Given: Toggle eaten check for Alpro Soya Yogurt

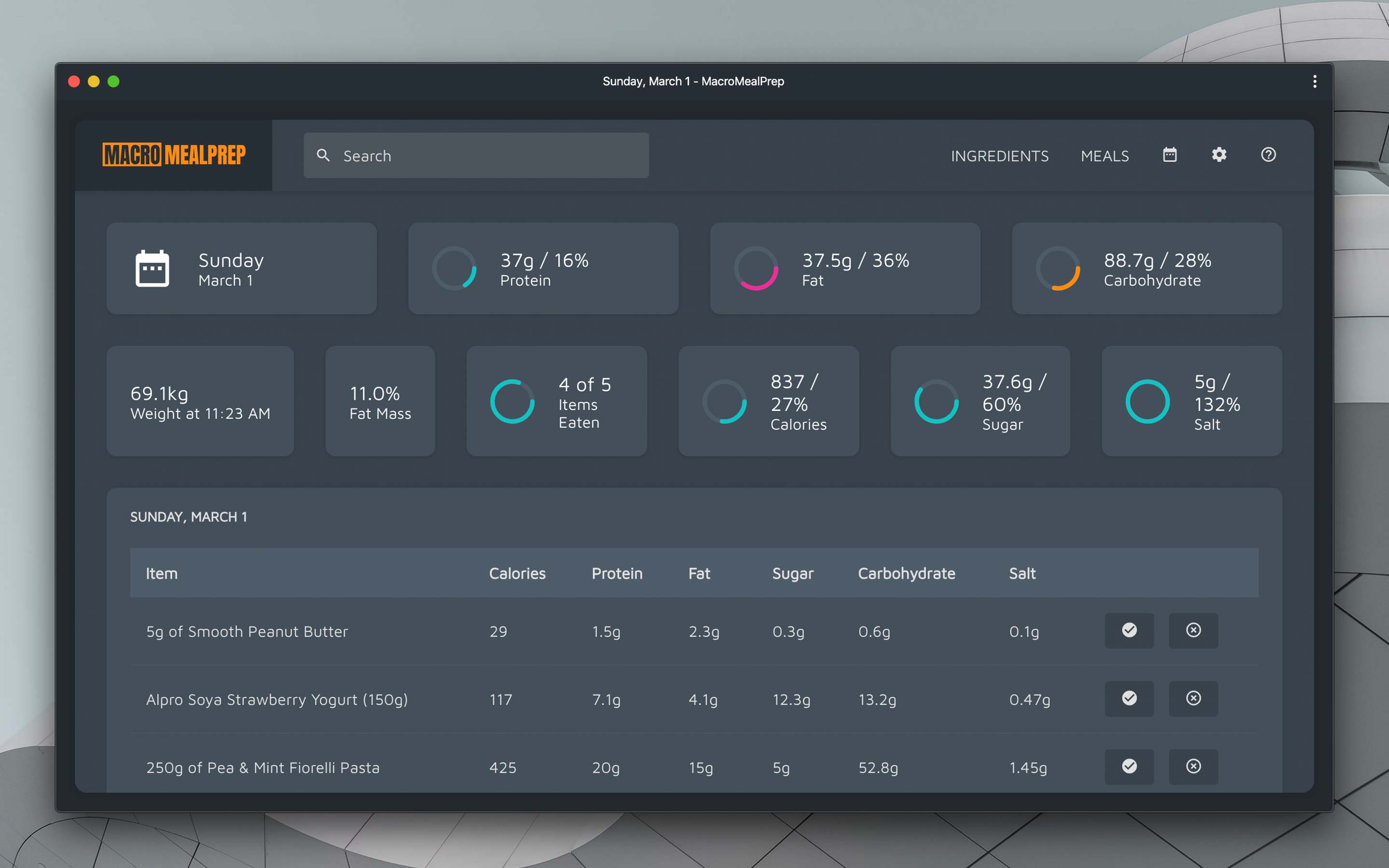Looking at the screenshot, I should (1129, 699).
